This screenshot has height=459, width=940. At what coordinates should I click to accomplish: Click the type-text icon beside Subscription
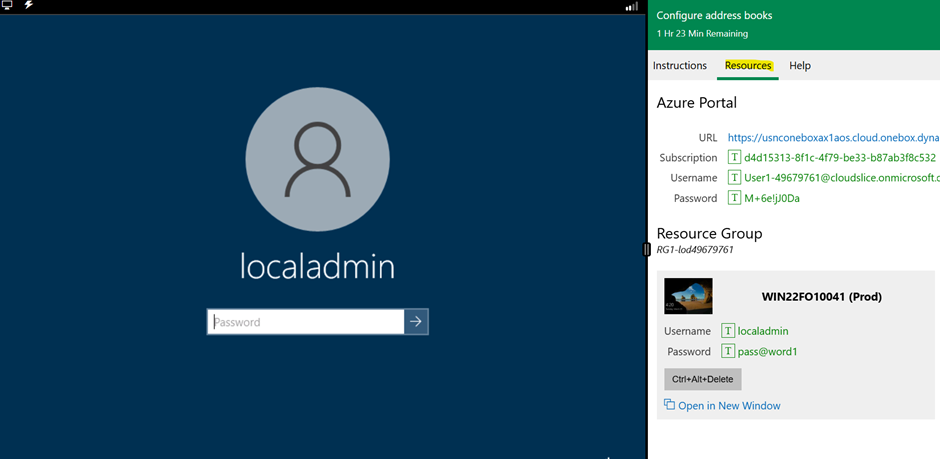(x=734, y=158)
